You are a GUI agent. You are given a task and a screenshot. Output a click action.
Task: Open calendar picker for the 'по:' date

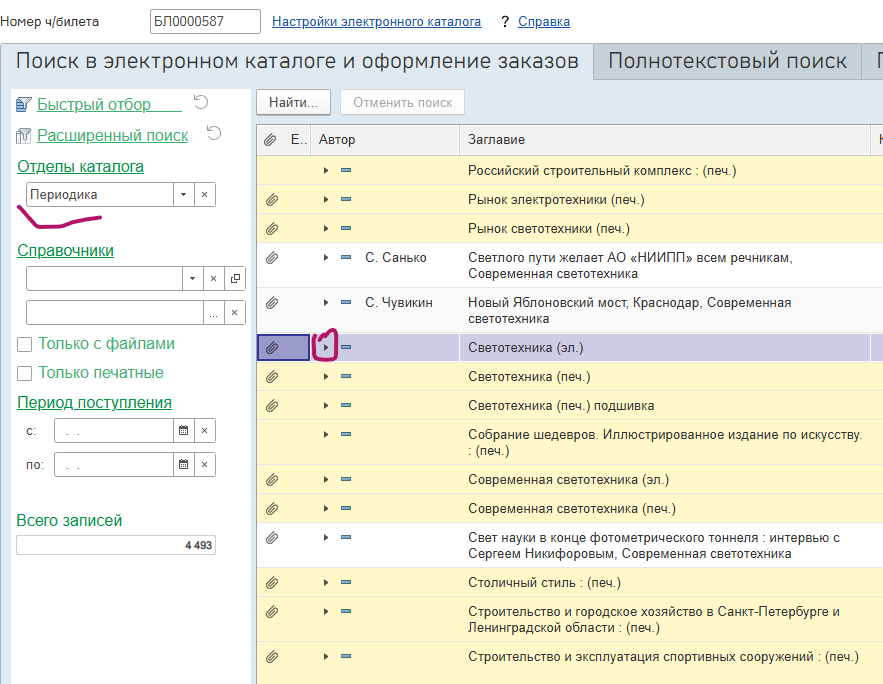[184, 464]
